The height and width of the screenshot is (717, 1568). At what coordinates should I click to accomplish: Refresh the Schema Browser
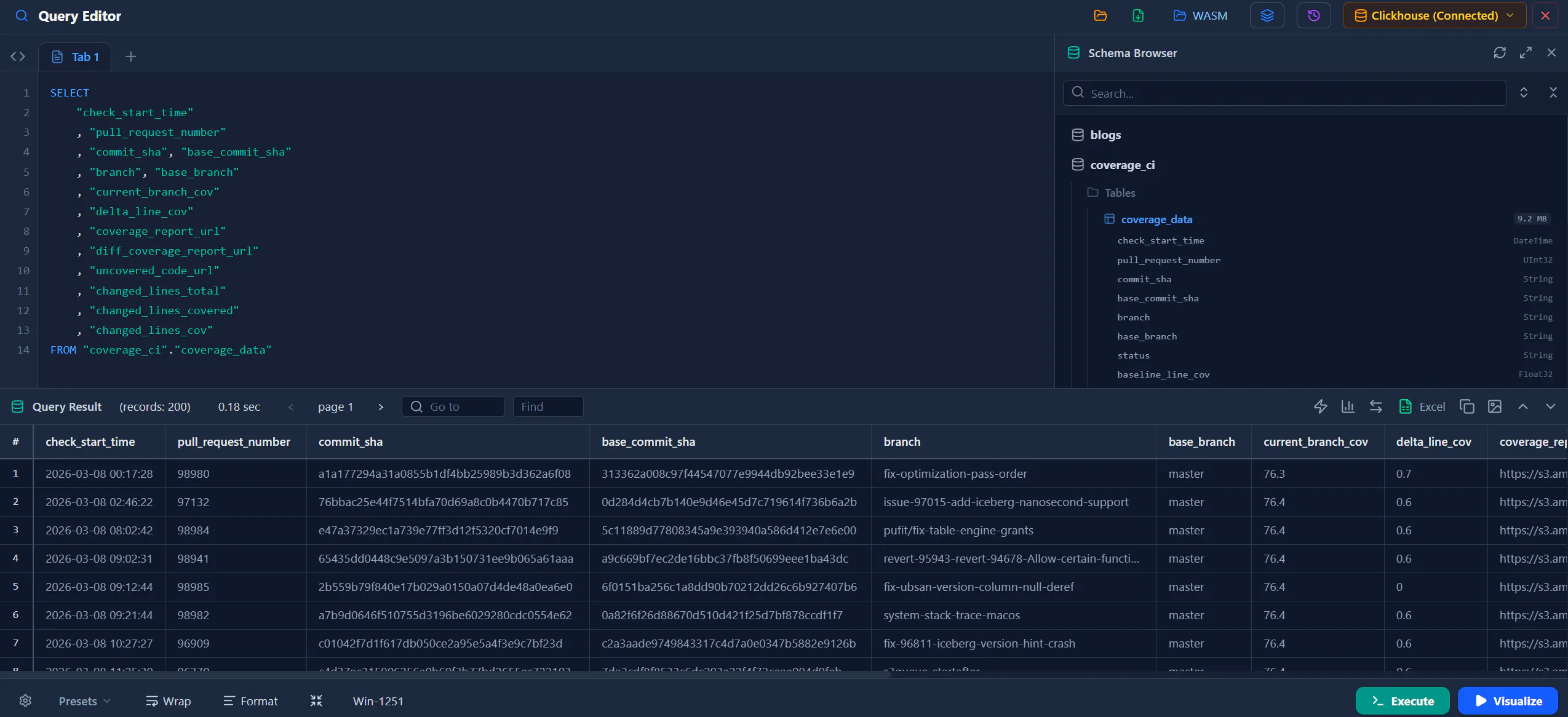1500,52
